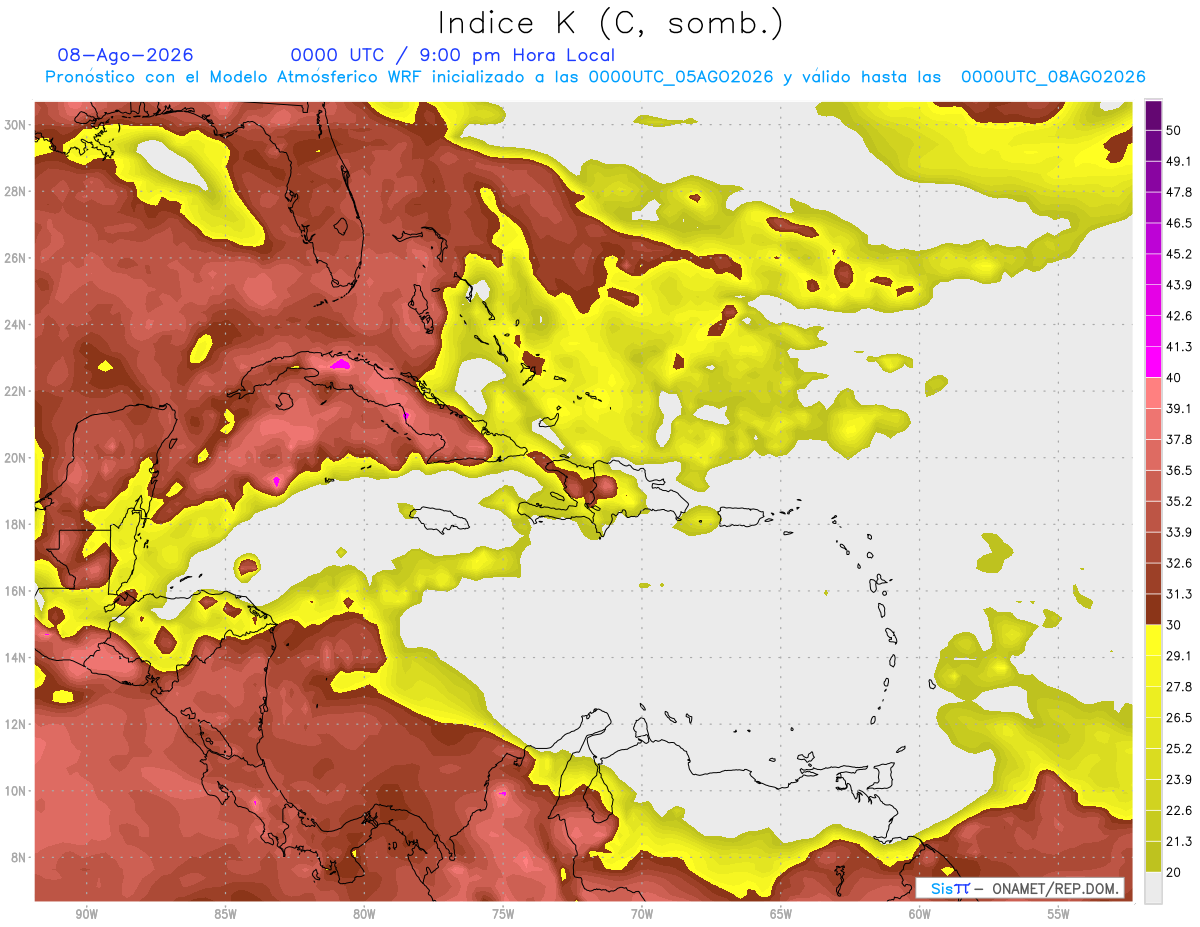The image size is (1200, 927).
Task: Select the '12N' latitude label
Action: (x=16, y=724)
